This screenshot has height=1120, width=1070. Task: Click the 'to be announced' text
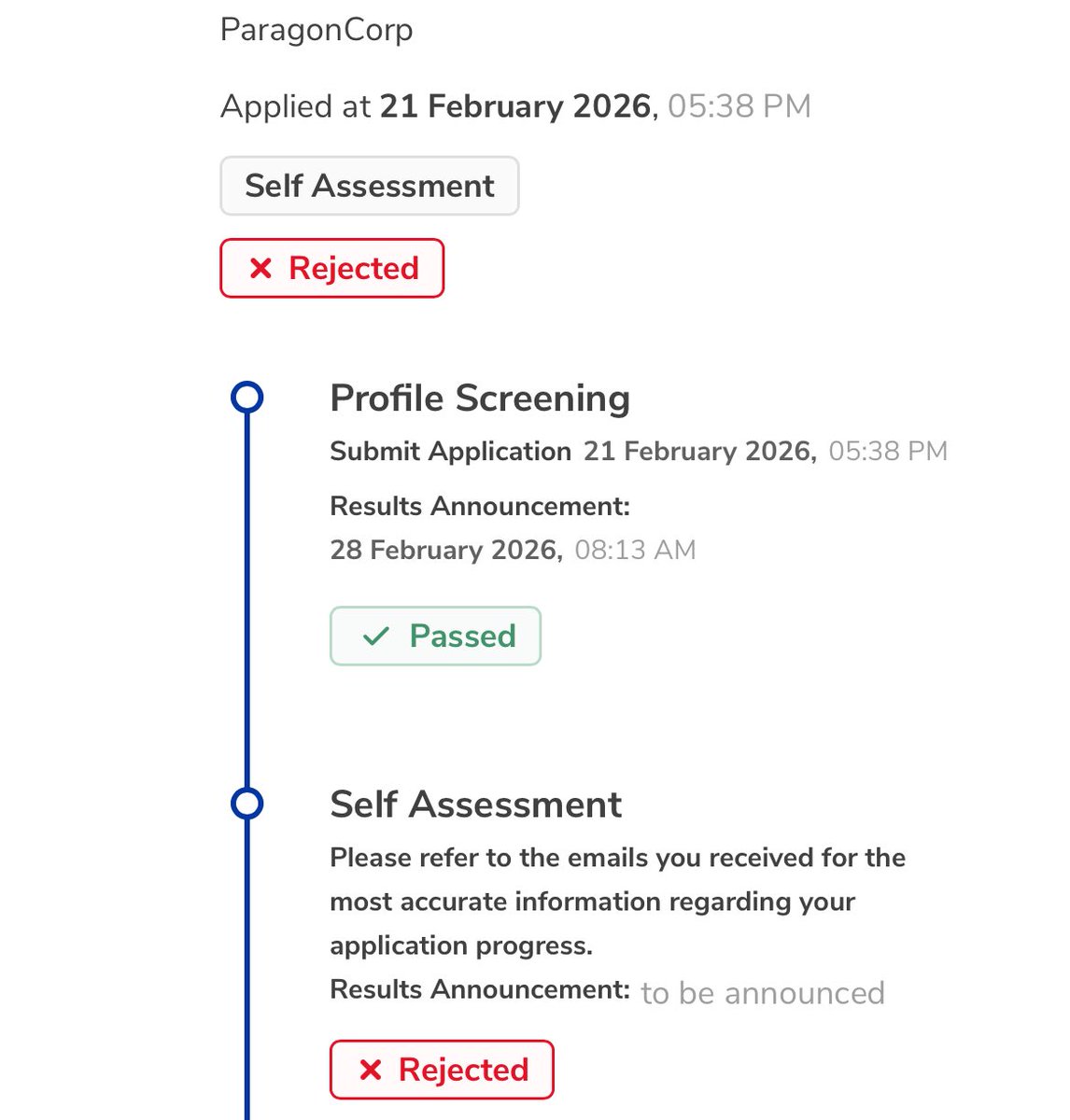coord(762,993)
